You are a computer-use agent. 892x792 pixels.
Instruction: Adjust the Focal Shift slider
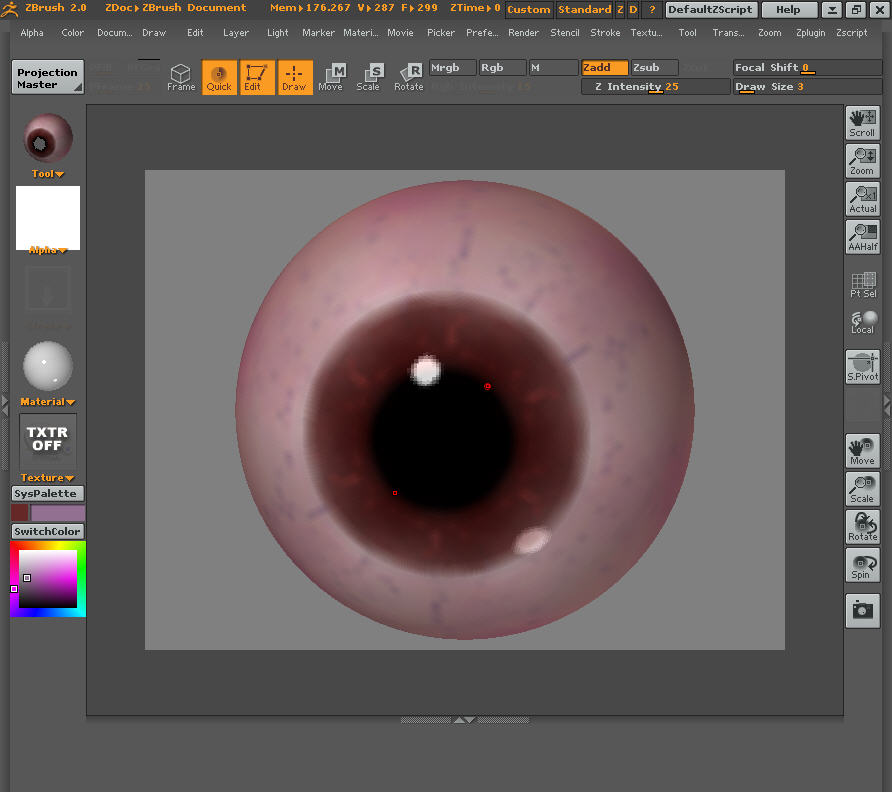(808, 68)
